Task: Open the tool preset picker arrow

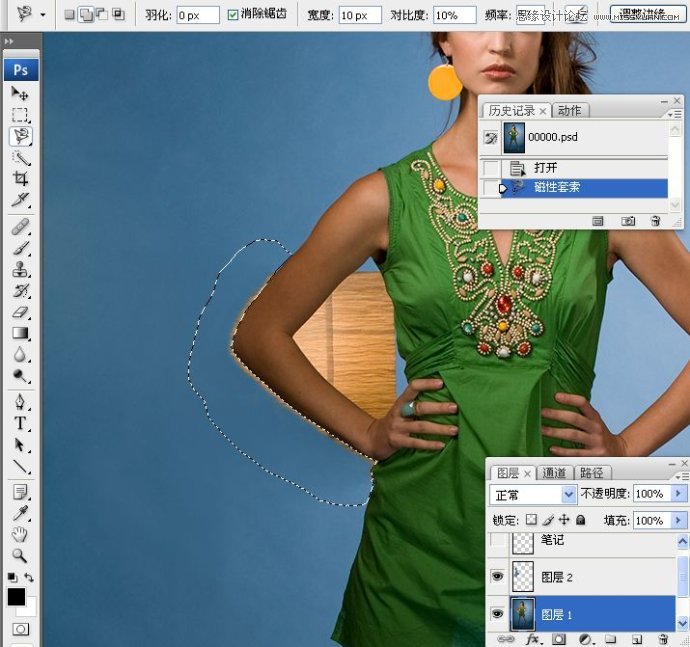Action: point(43,15)
